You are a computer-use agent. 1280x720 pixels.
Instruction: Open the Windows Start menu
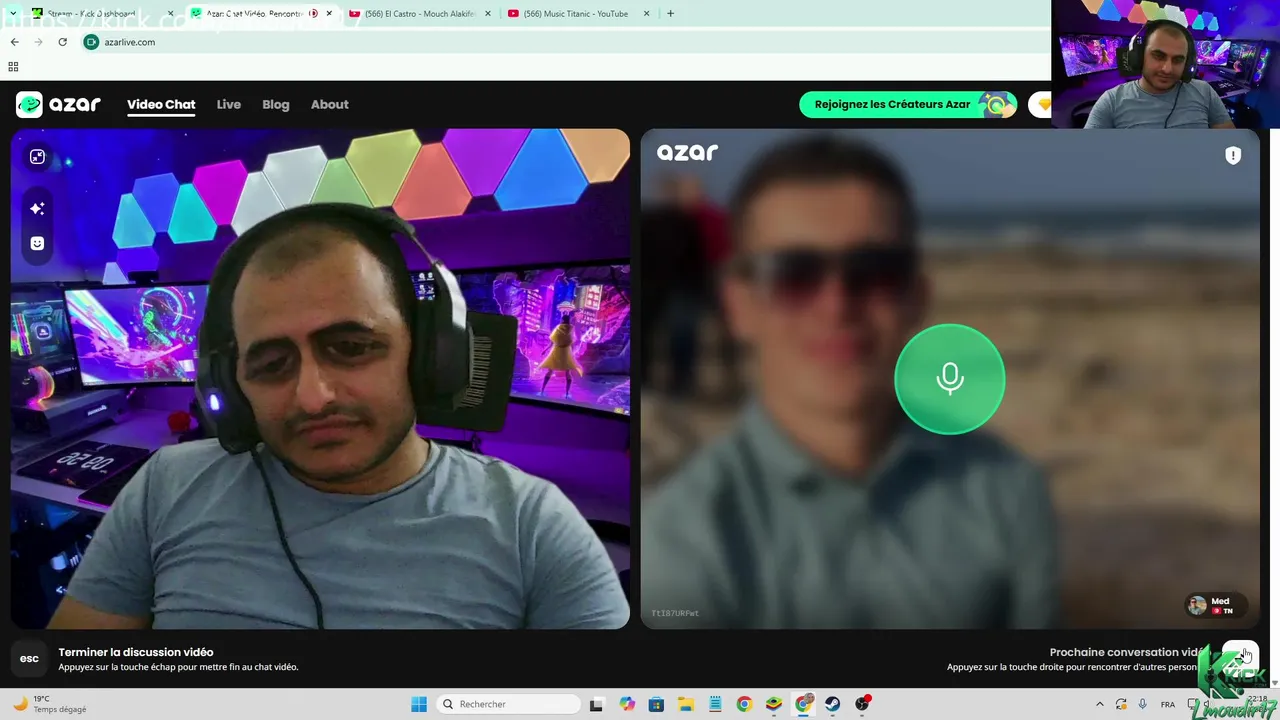(x=419, y=704)
